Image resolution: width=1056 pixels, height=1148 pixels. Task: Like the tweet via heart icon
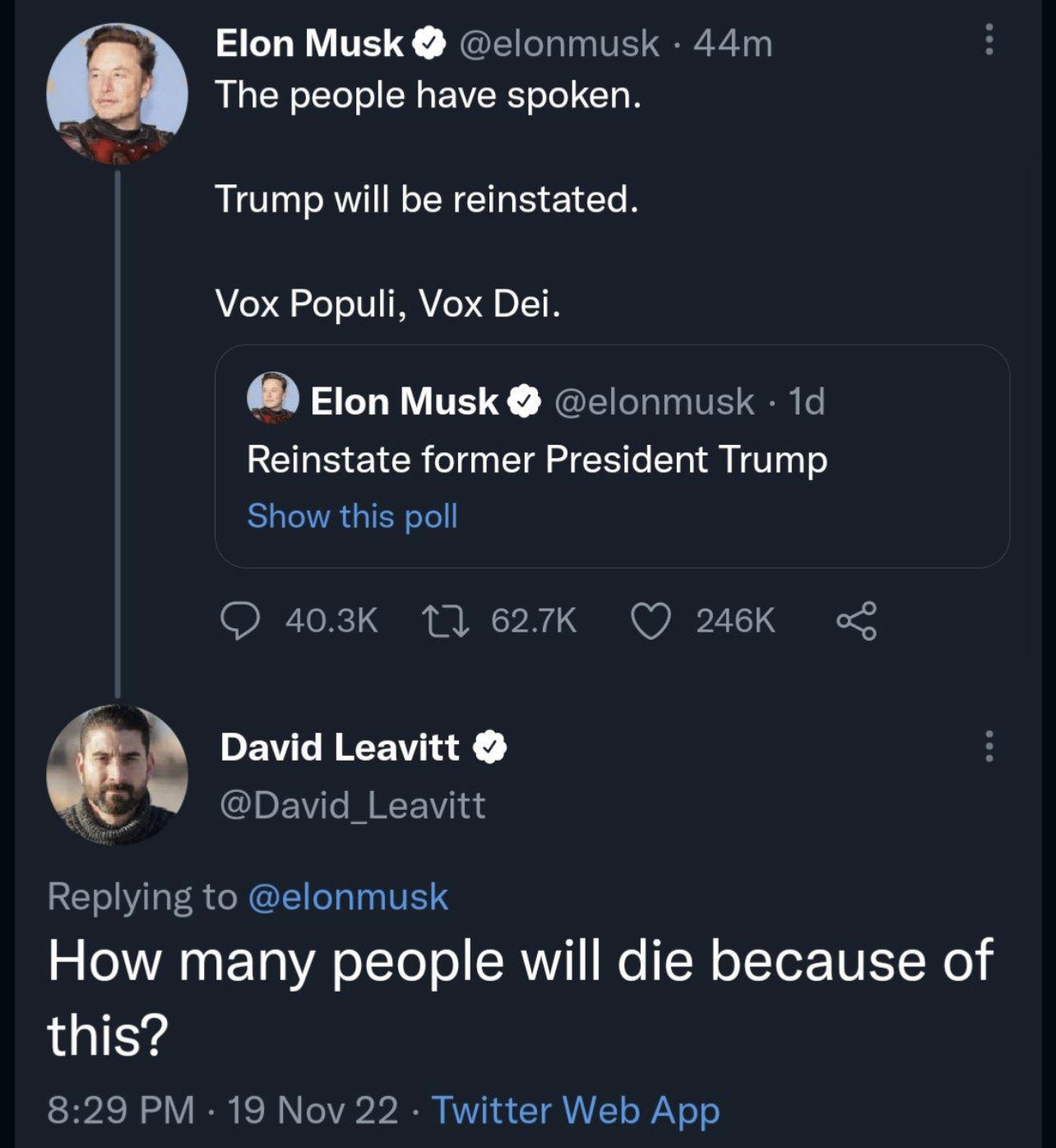pyautogui.click(x=651, y=621)
